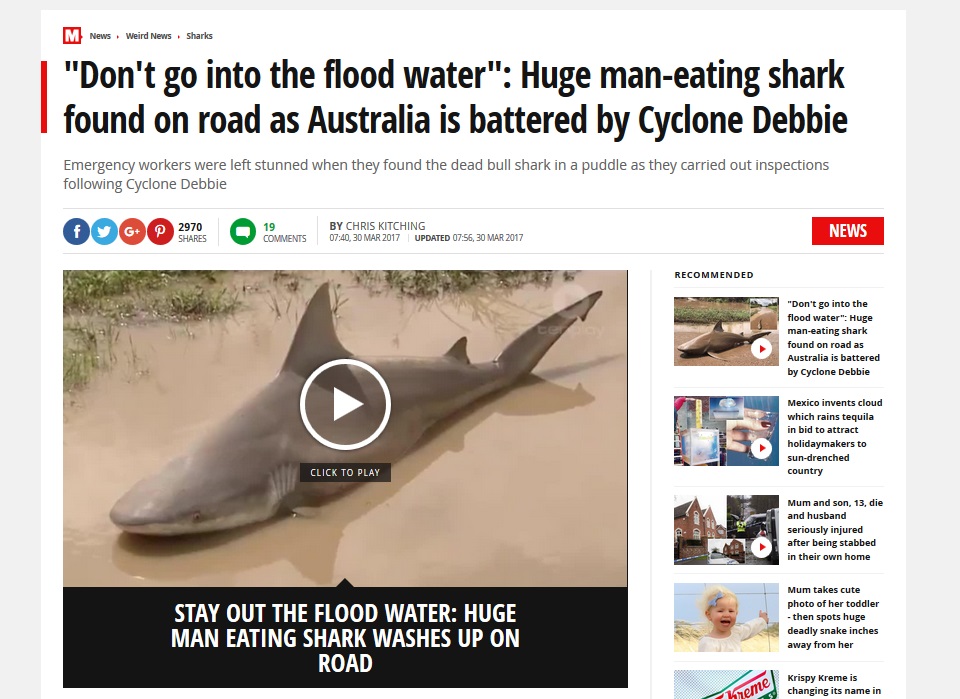Play the stabbing story thumbnail video
This screenshot has height=699, width=960.
click(x=761, y=547)
